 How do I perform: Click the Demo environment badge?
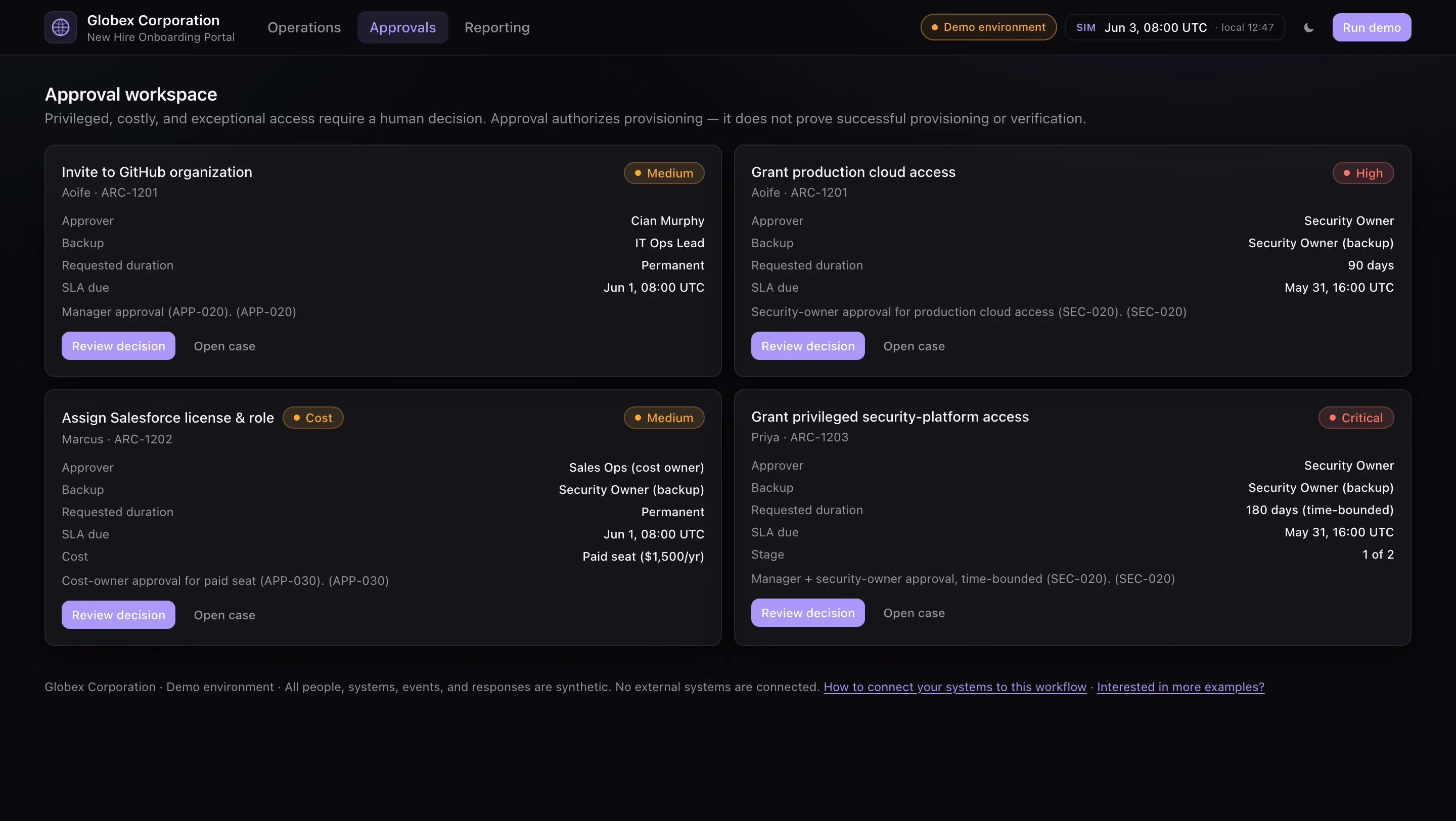[988, 27]
